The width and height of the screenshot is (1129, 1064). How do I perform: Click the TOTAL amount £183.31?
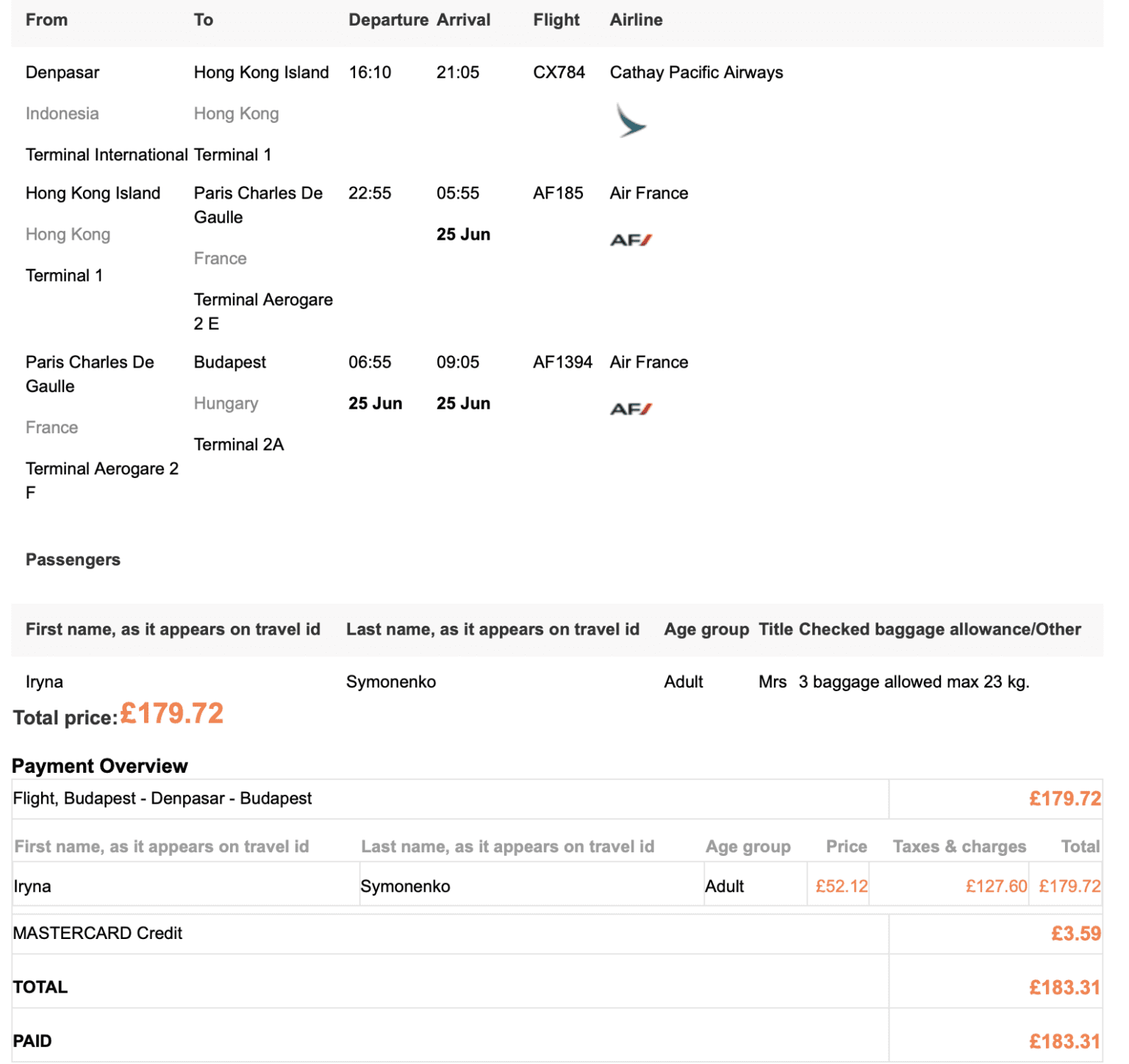(1064, 987)
